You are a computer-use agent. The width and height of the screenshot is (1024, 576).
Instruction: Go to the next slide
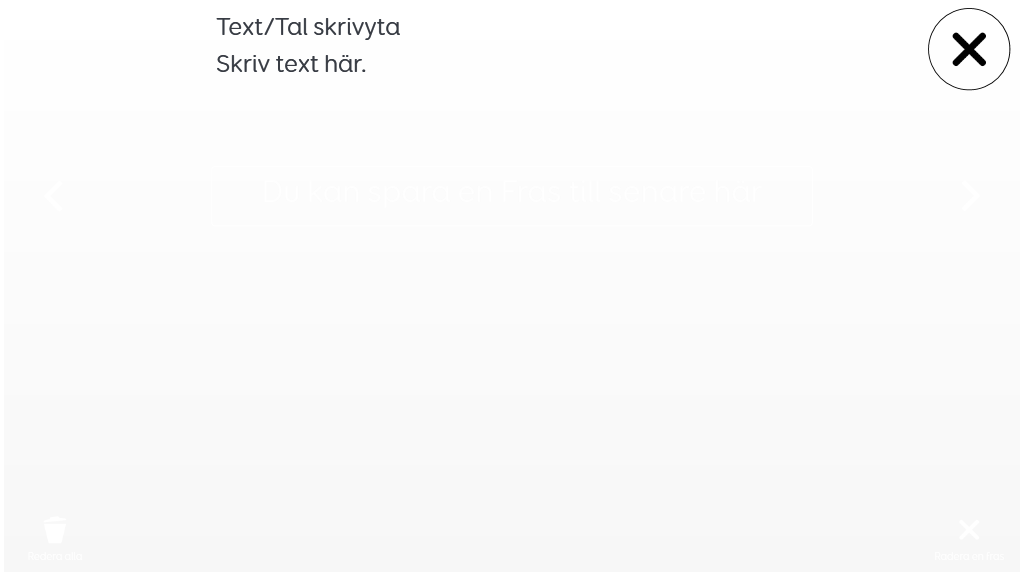pyautogui.click(x=969, y=196)
